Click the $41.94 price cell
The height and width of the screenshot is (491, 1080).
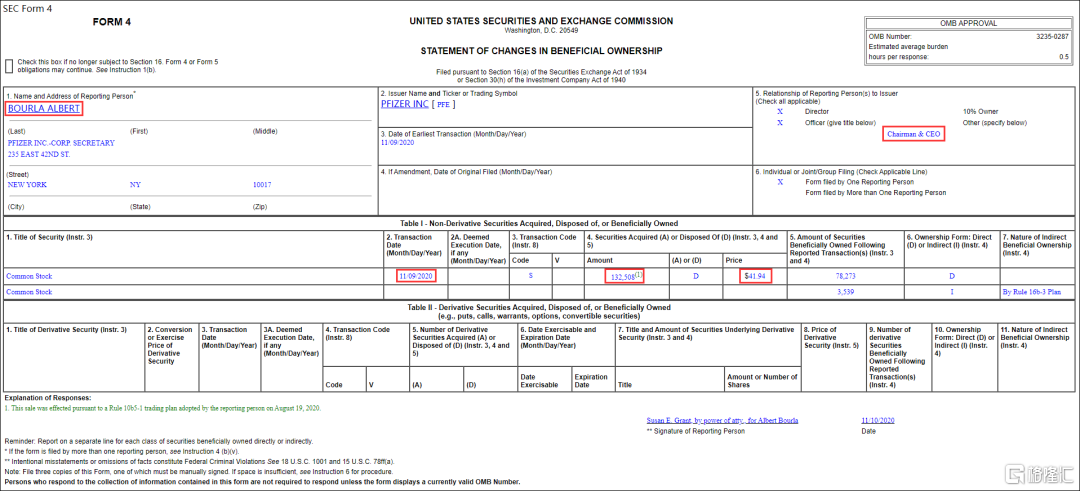pyautogui.click(x=755, y=276)
